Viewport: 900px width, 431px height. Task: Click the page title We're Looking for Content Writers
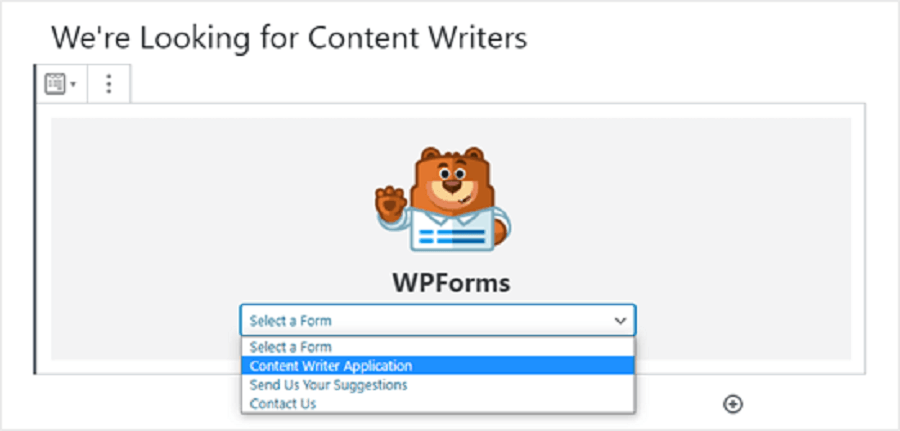click(x=289, y=38)
